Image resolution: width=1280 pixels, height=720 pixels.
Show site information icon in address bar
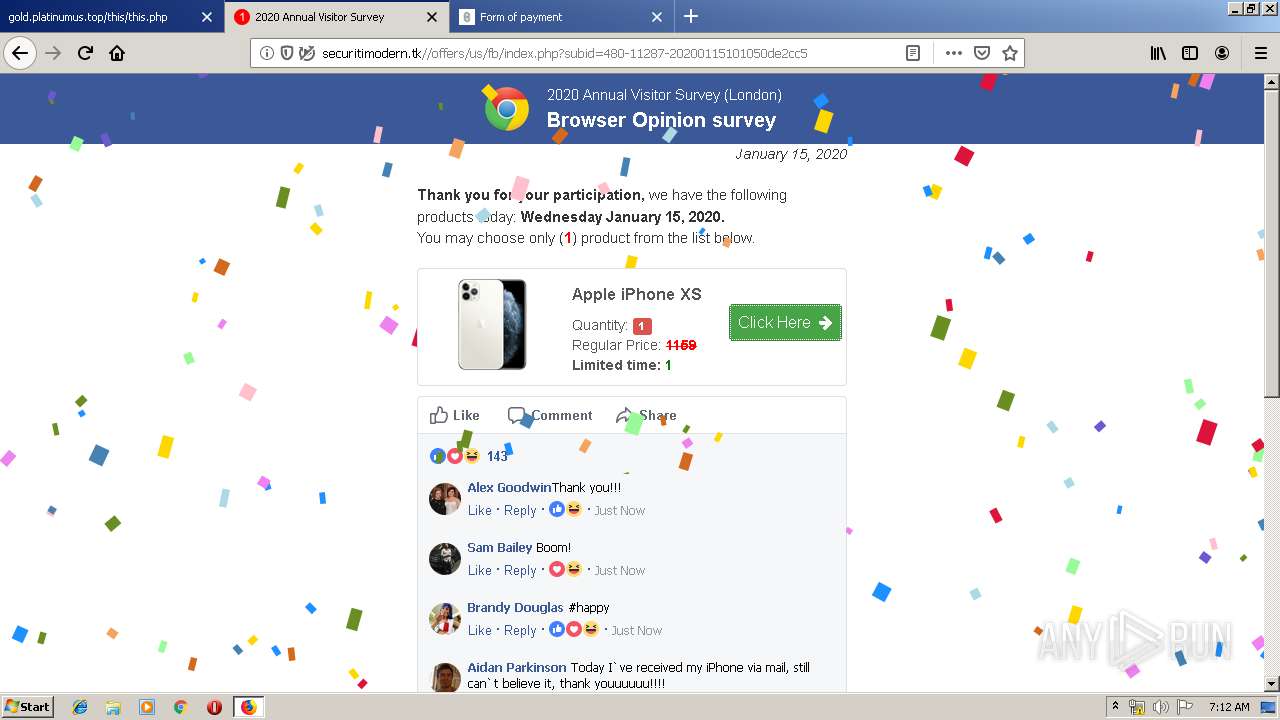tap(267, 53)
